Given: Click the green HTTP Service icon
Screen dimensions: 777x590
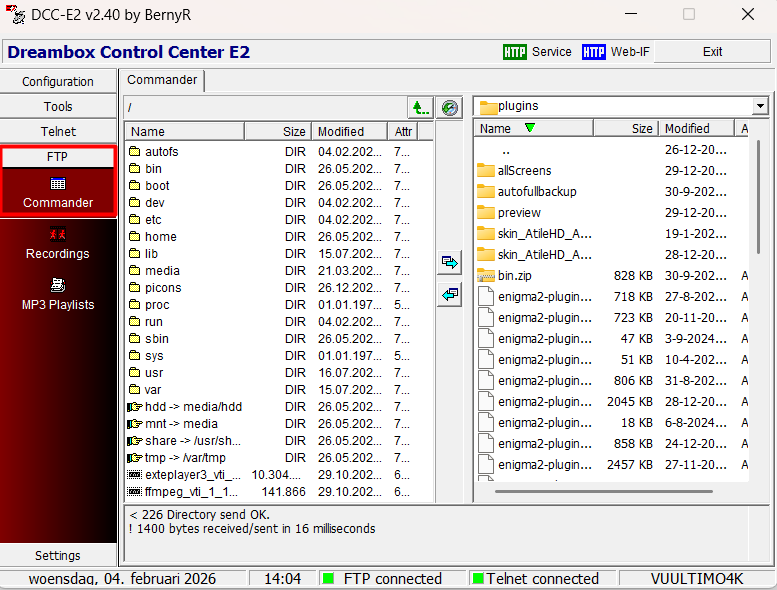Looking at the screenshot, I should pyautogui.click(x=514, y=52).
